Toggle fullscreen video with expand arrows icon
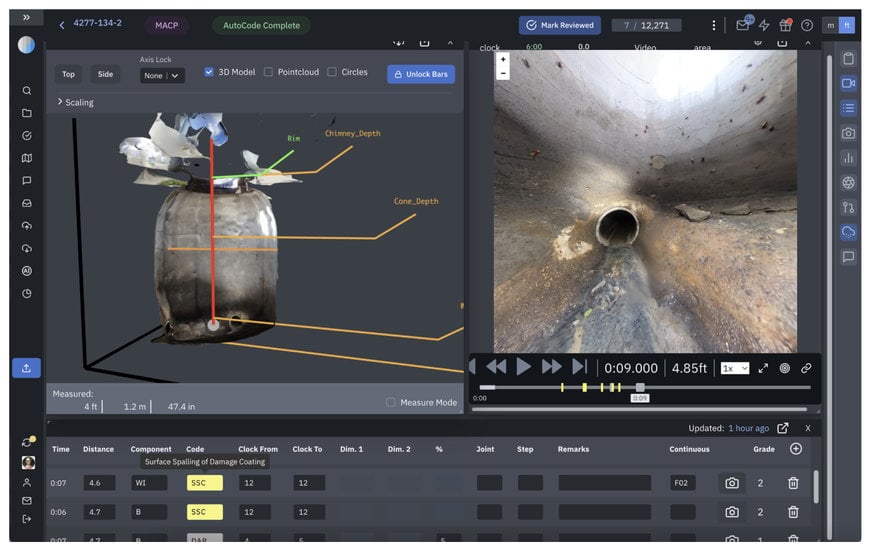870x550 pixels. (x=763, y=368)
